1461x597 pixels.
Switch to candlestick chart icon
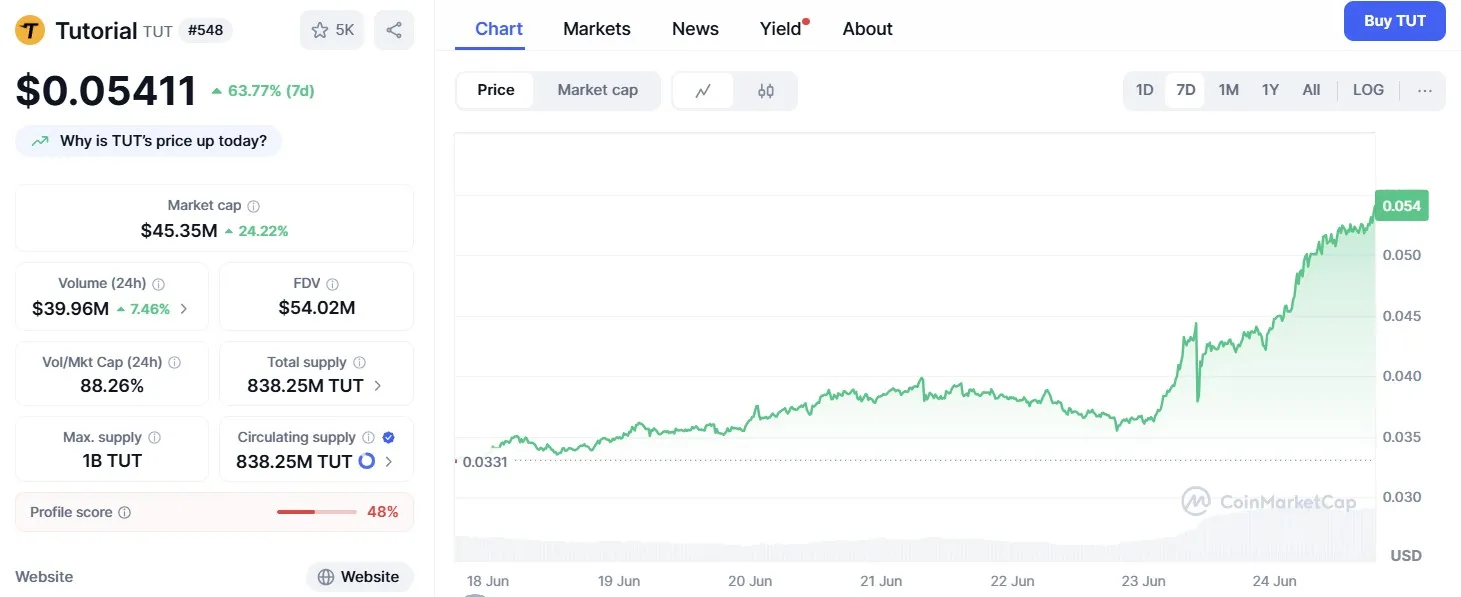(766, 90)
